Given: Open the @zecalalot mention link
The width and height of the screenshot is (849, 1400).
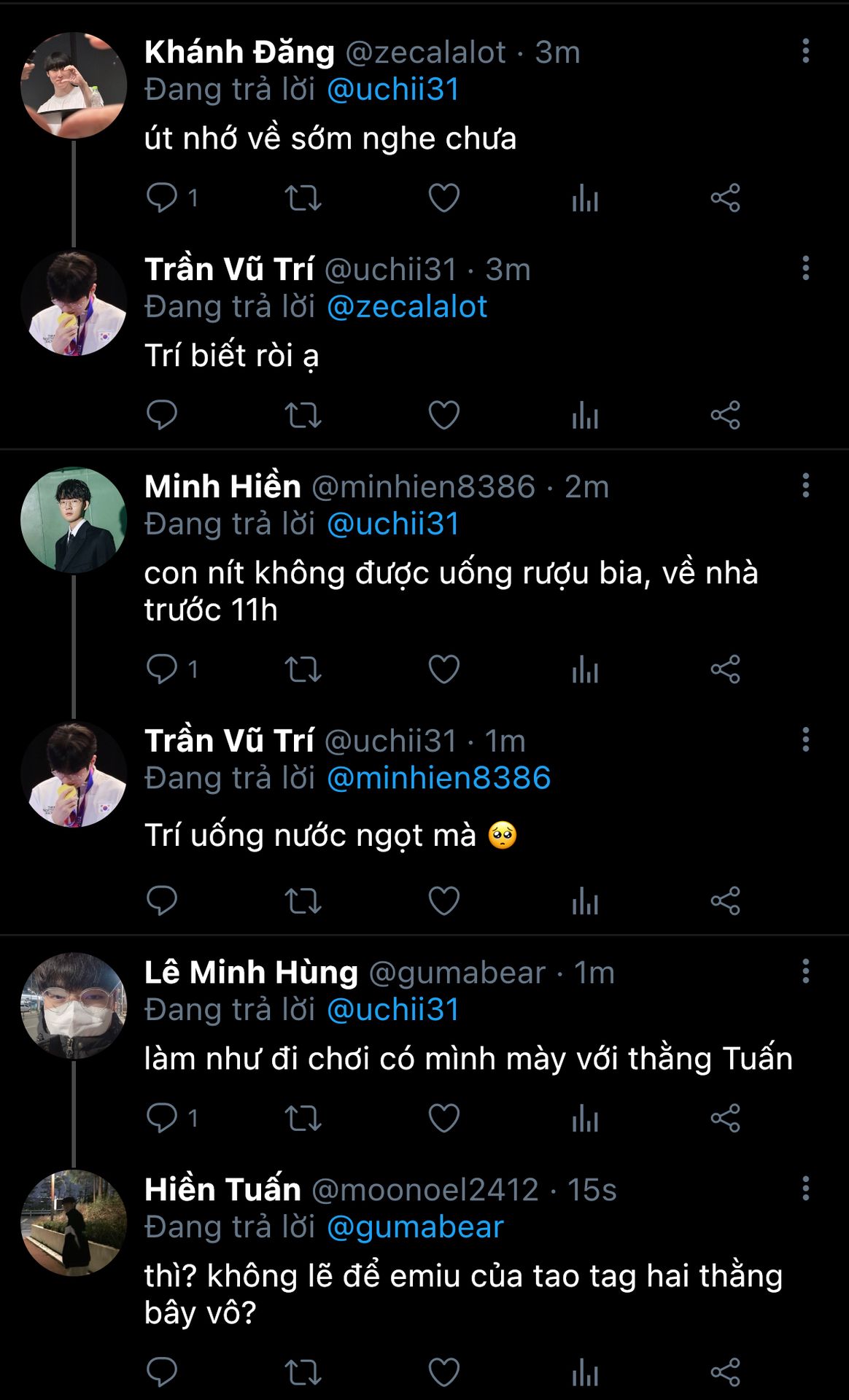Looking at the screenshot, I should pos(407,307).
